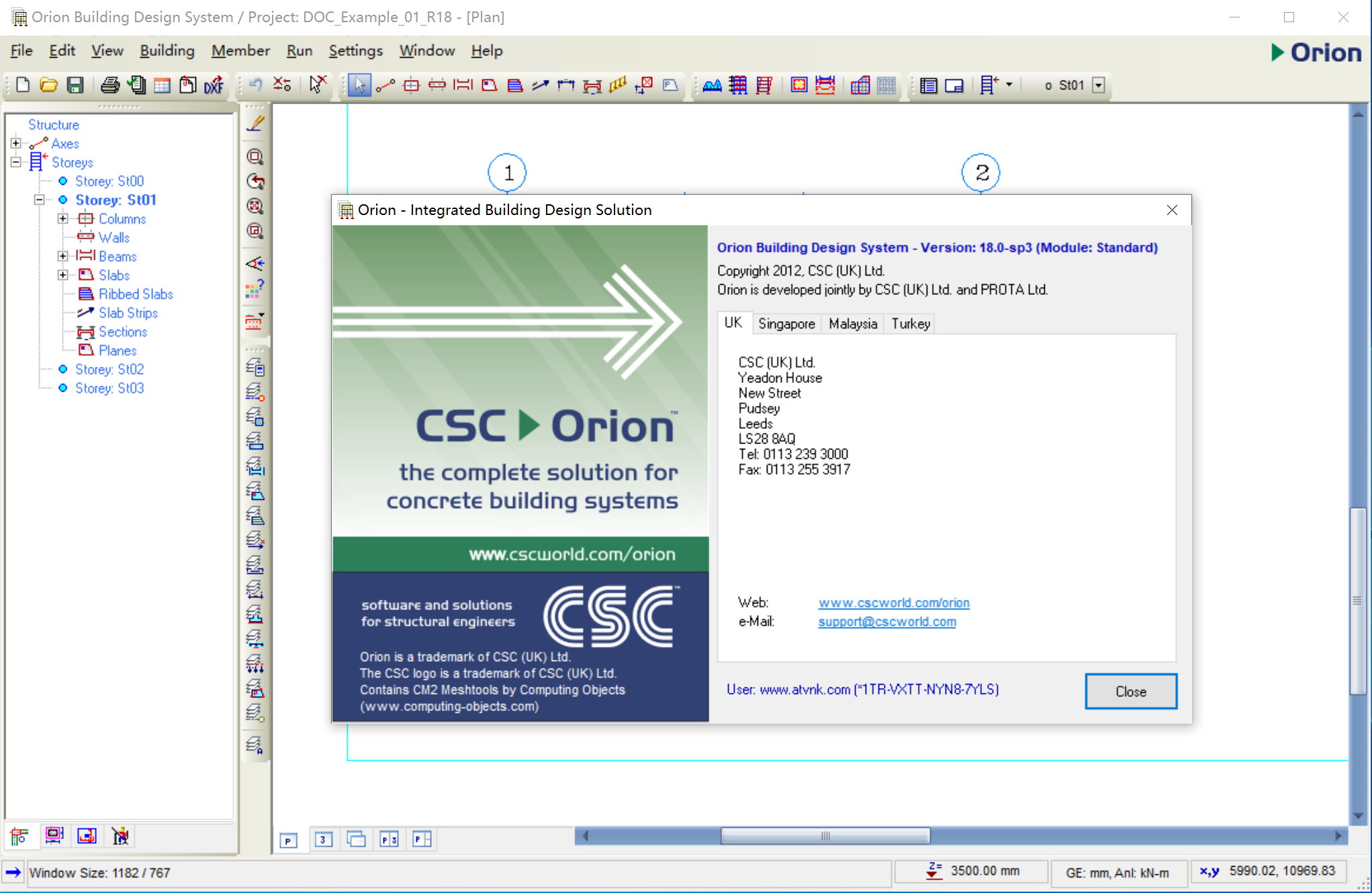Select the pointer selection tool

pos(359,85)
